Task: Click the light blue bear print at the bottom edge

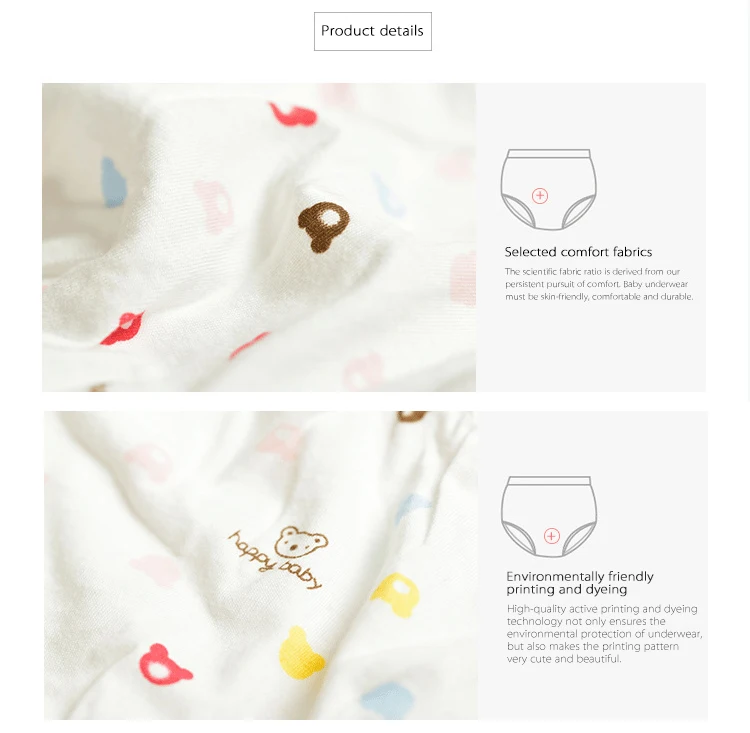Action: 386,701
